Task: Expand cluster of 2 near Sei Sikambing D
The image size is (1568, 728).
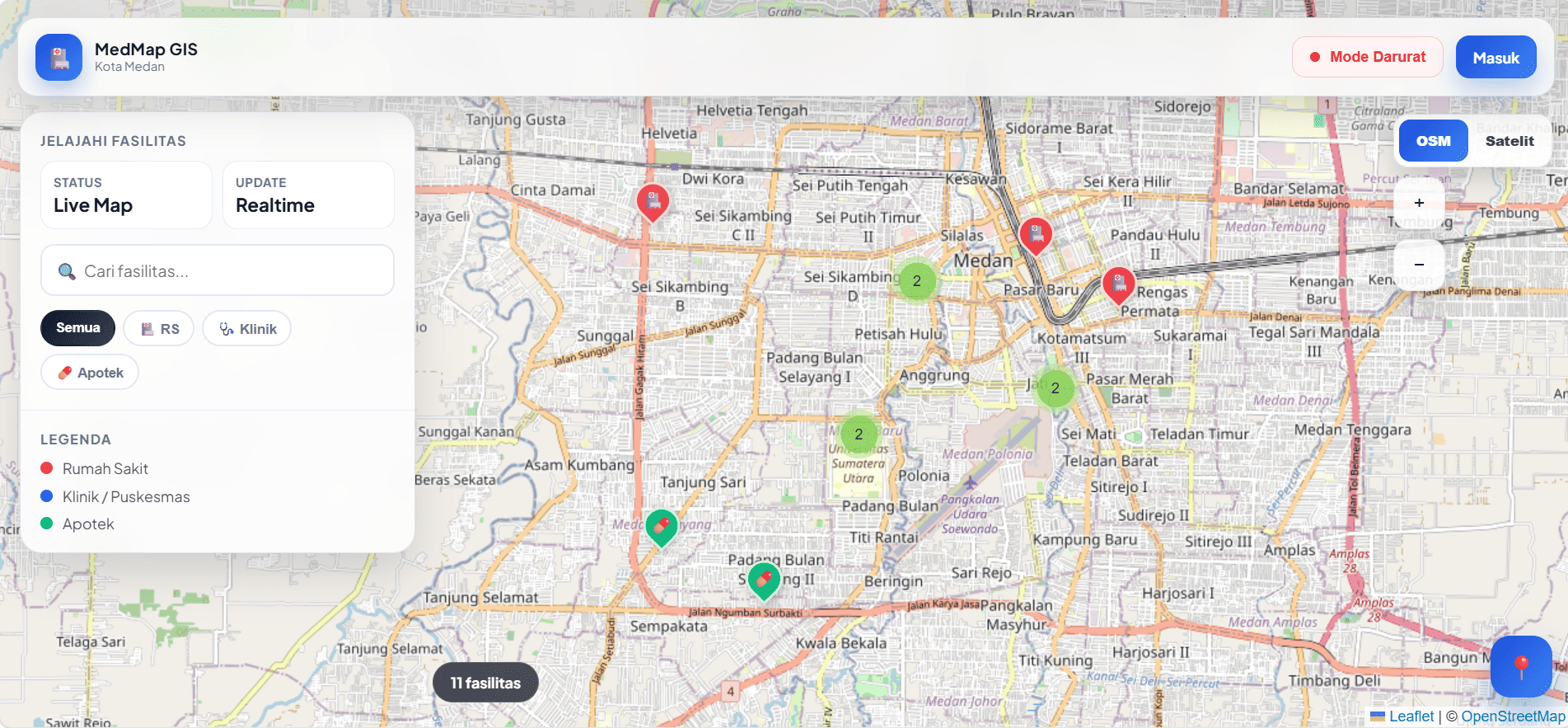Action: (916, 281)
